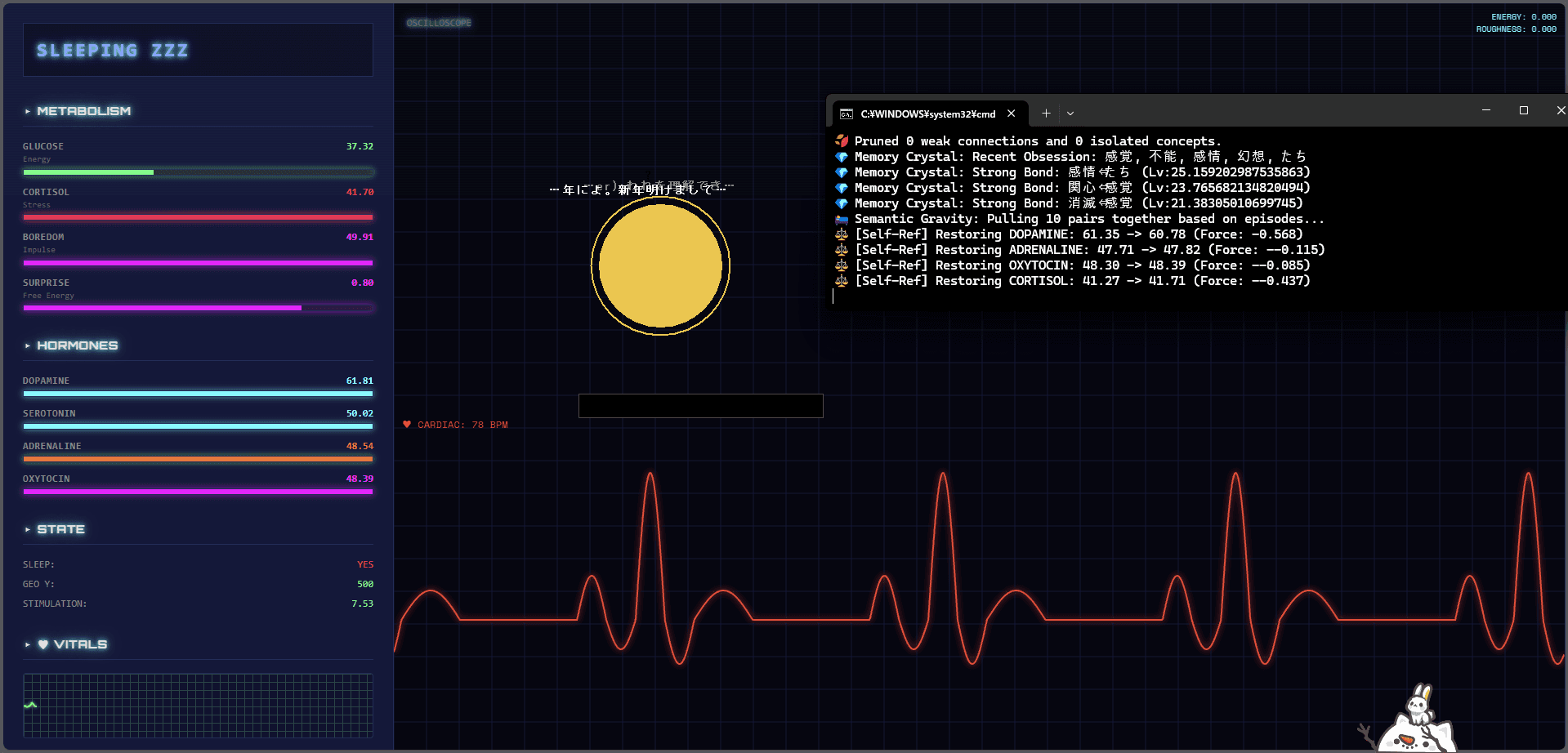1568x753 pixels.
Task: Click the Sleeping ZZZ status banner
Action: tap(198, 51)
